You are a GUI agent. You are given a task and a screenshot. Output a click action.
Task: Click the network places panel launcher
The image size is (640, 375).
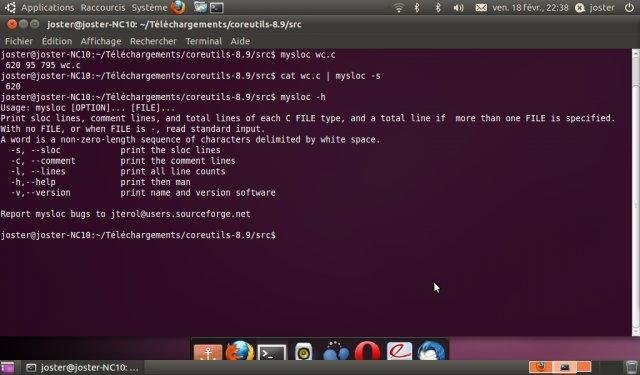[x=200, y=7]
